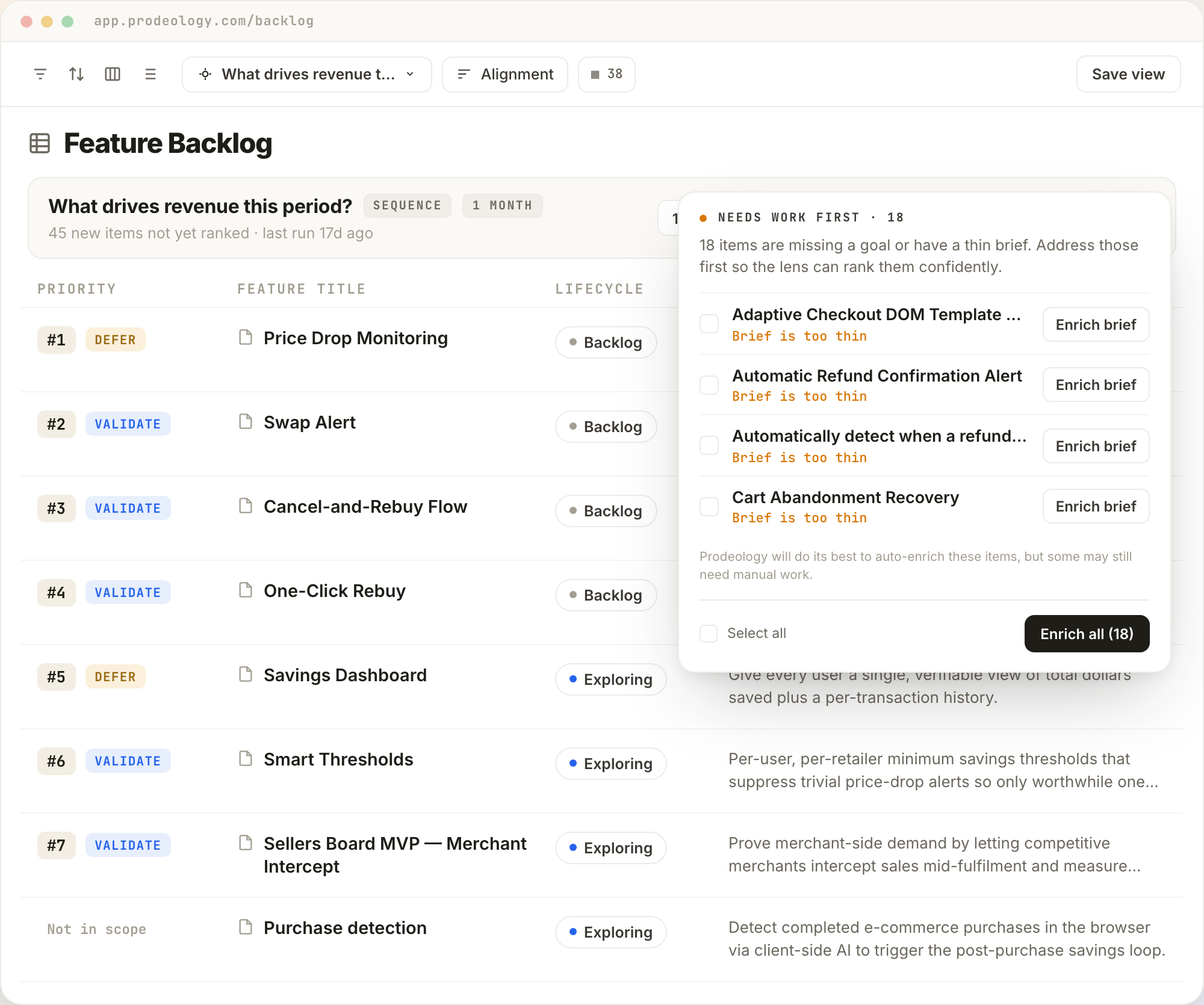The width and height of the screenshot is (1204, 1005).
Task: Click the document icon for Smart Thresholds
Action: point(246,758)
